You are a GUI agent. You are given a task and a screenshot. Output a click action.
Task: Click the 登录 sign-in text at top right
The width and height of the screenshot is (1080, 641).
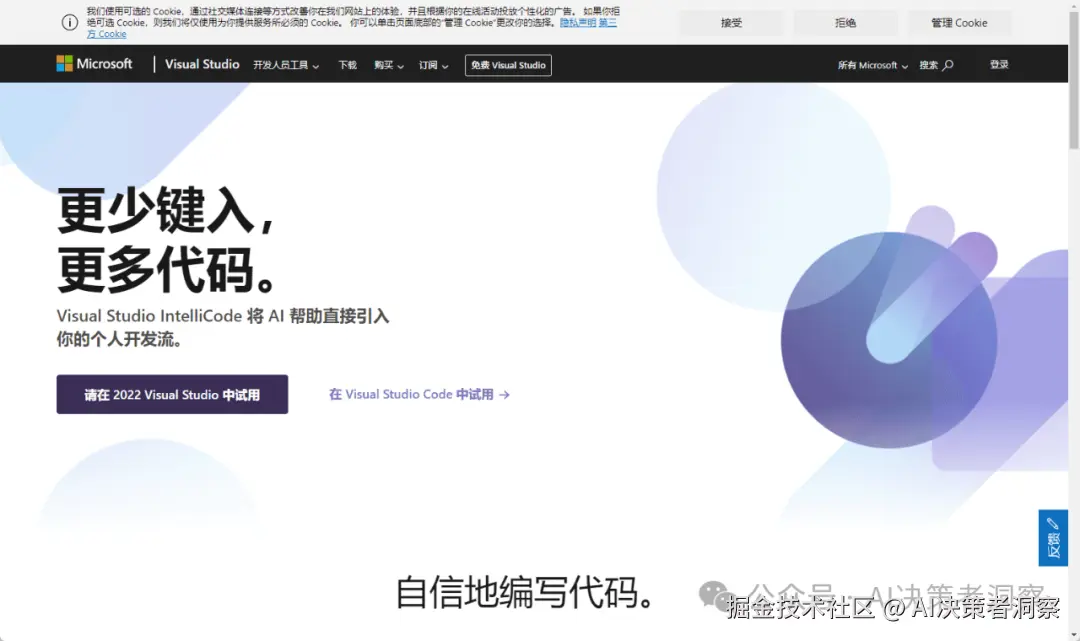998,64
